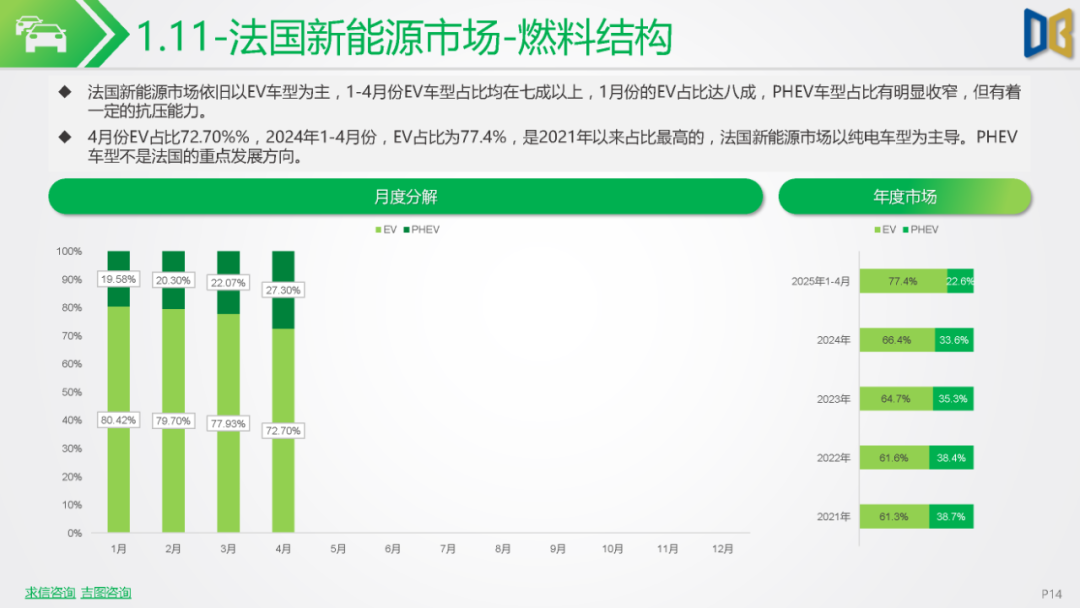Select the 77.4% EV value for 2025
1080x608 pixels.
tap(902, 281)
